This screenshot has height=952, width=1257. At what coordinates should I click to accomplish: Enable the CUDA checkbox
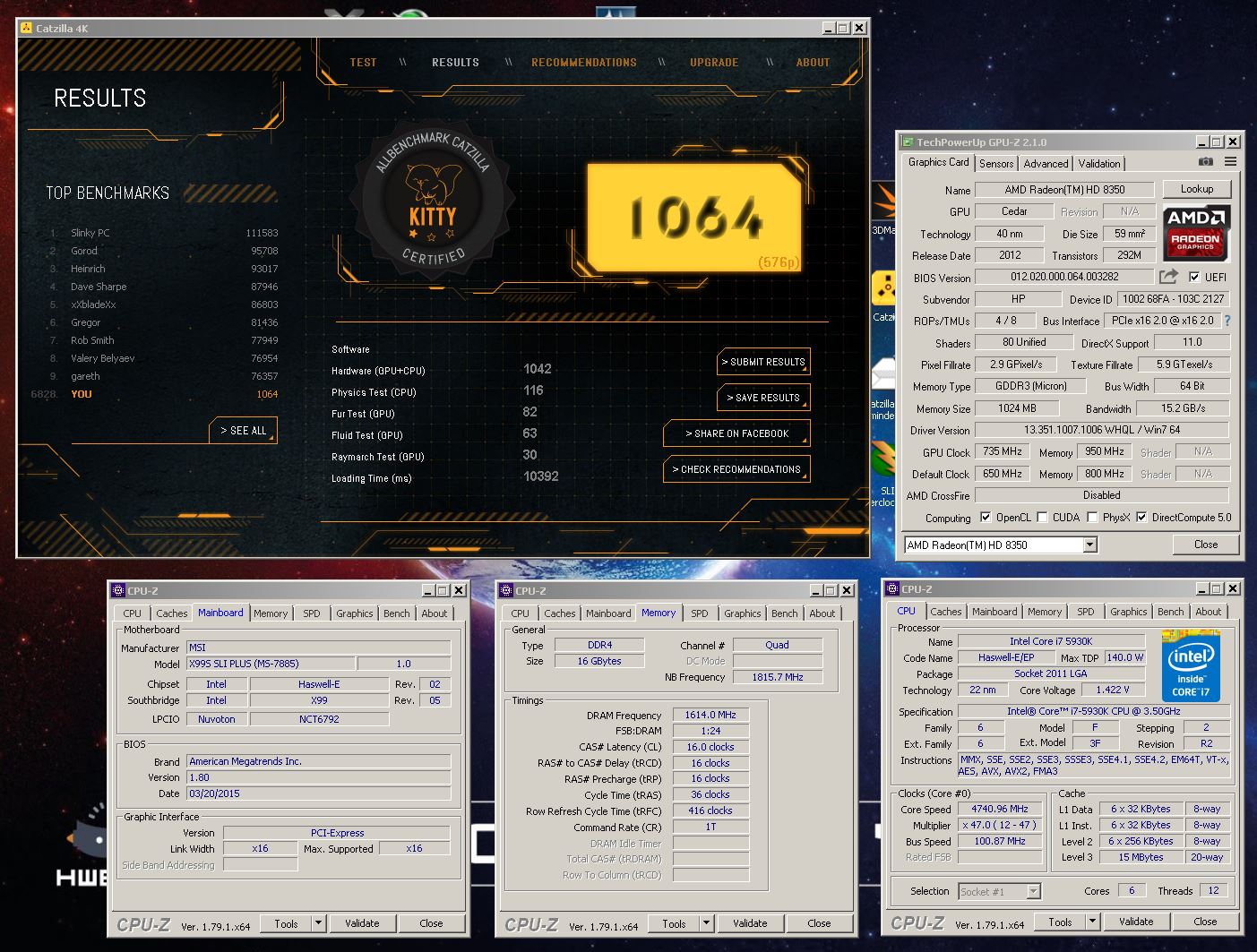click(1042, 517)
